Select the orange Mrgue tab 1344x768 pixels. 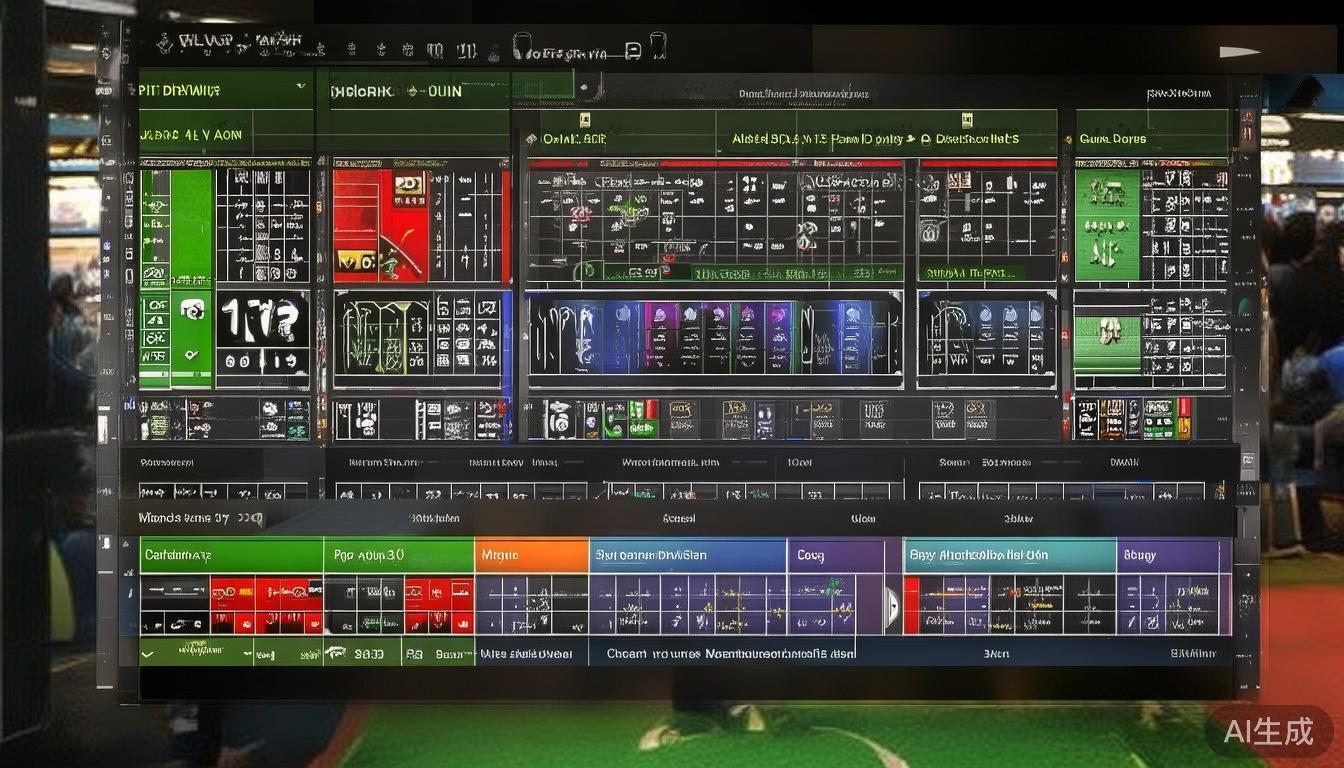tap(531, 555)
